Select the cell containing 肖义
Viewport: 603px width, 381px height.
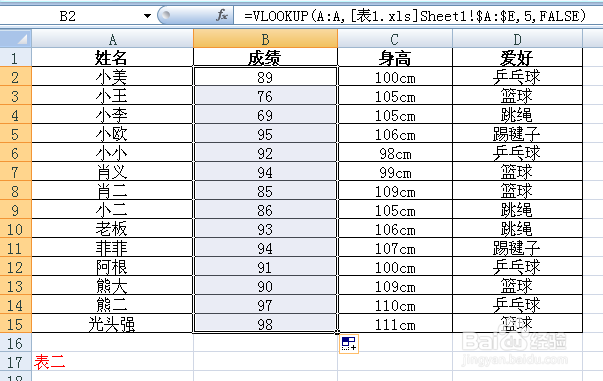pos(112,171)
